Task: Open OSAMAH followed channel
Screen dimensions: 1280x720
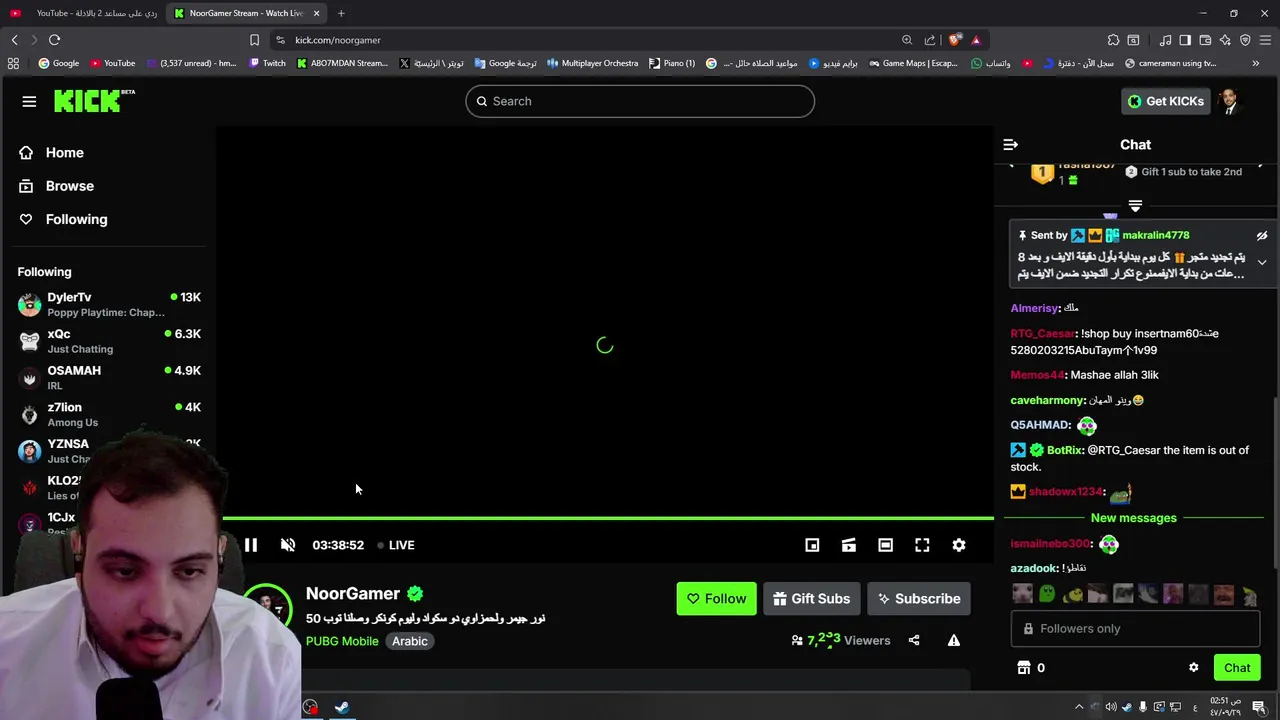Action: 109,377
